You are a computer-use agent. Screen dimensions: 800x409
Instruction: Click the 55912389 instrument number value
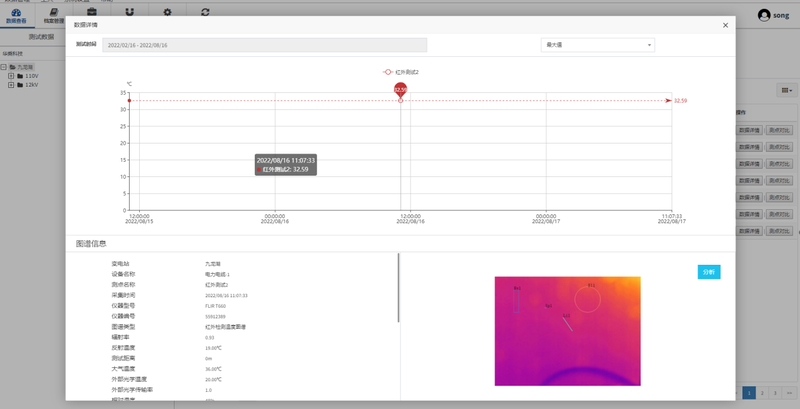coord(214,317)
